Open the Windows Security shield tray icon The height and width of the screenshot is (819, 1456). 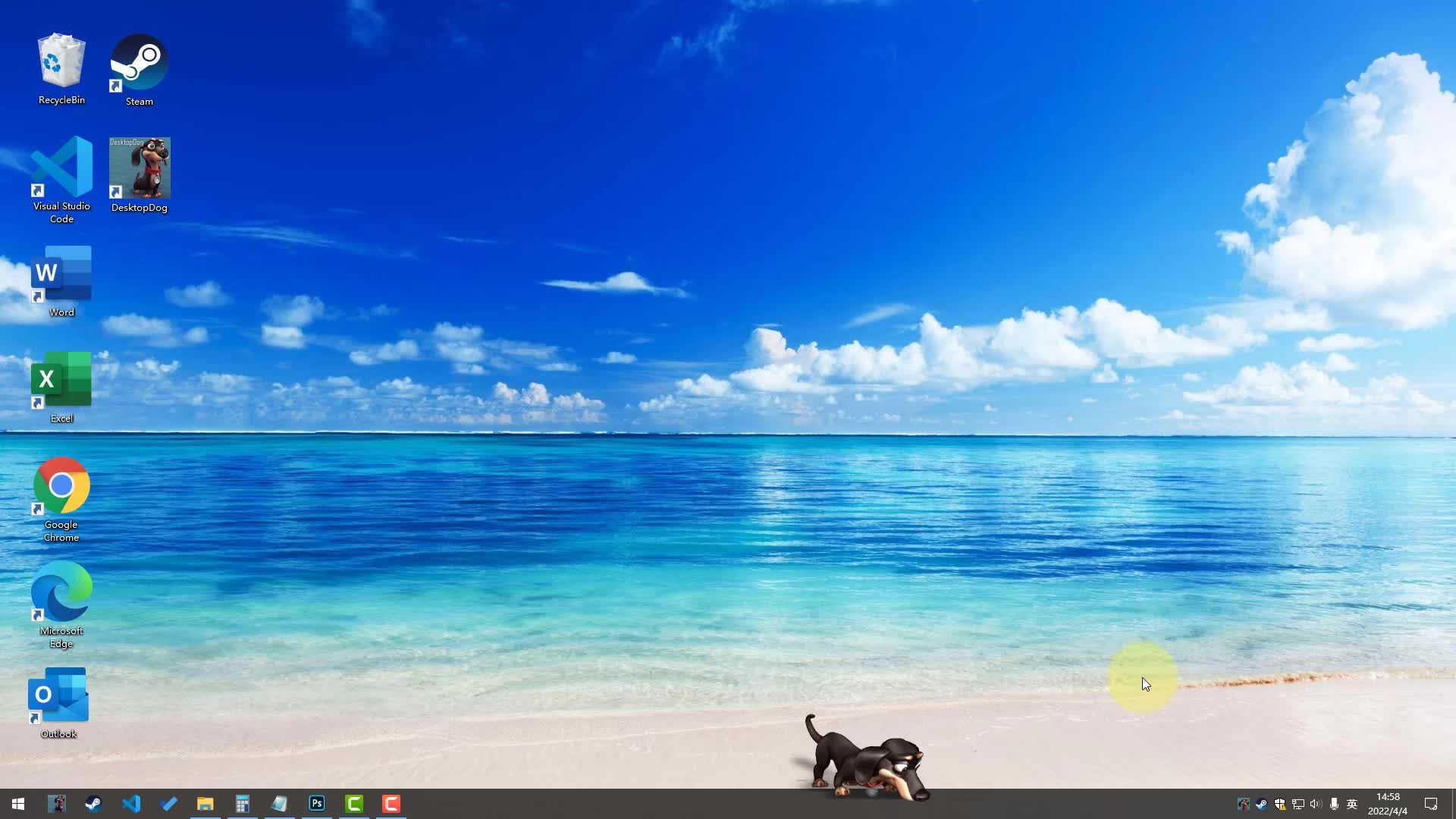tap(1280, 804)
